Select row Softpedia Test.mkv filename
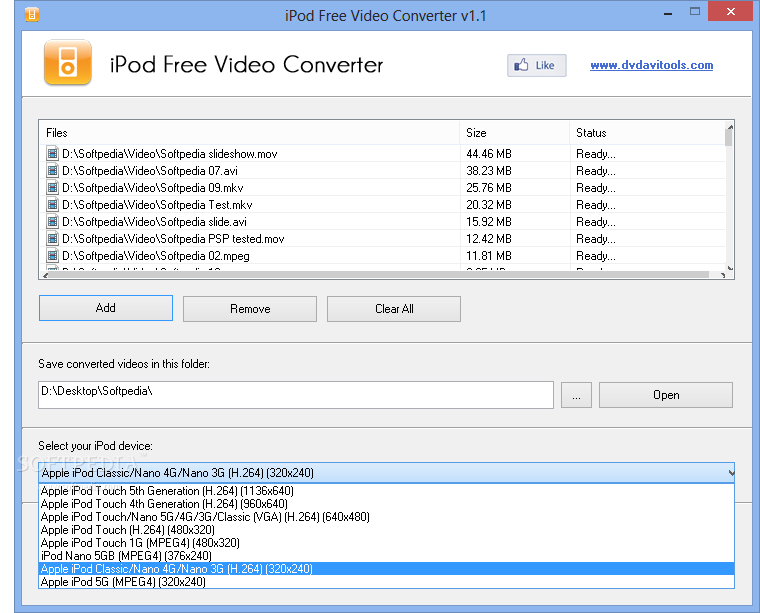The width and height of the screenshot is (760, 613). point(157,205)
